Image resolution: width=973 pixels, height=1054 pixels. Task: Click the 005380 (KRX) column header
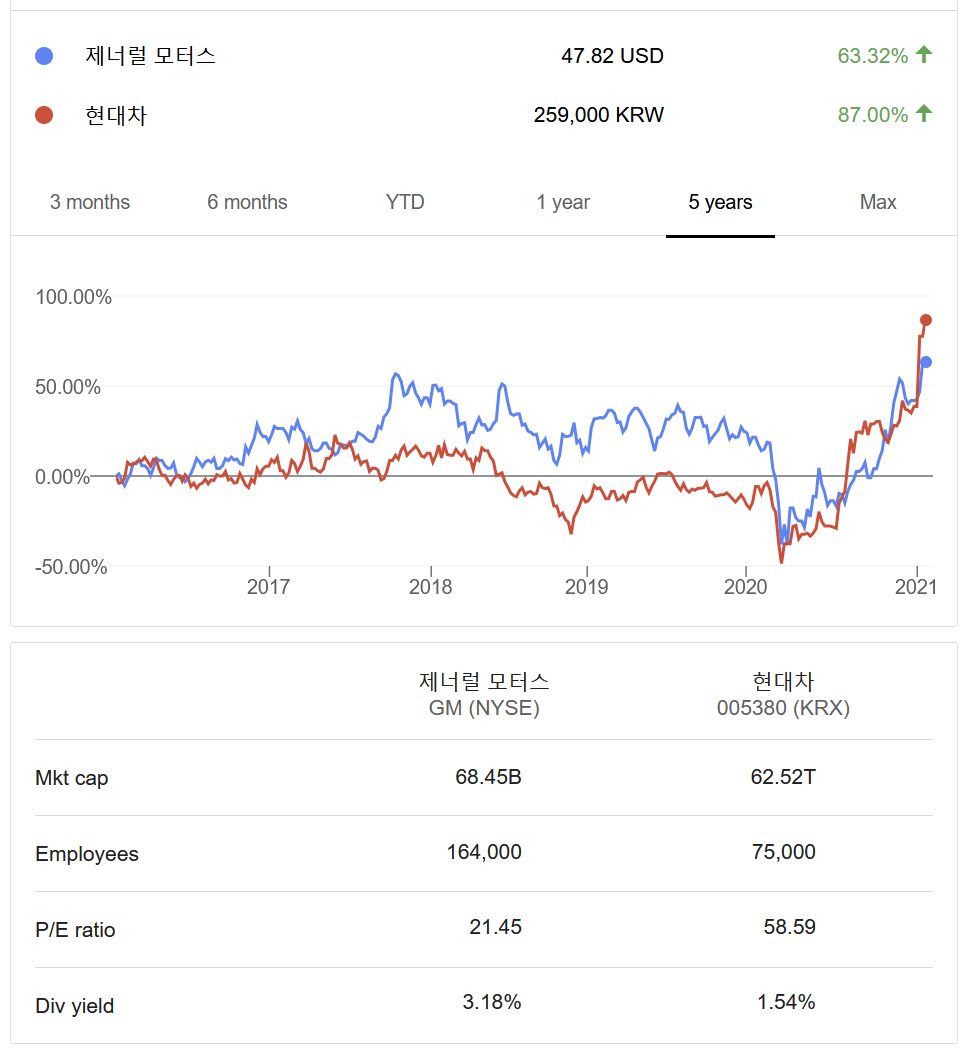783,708
